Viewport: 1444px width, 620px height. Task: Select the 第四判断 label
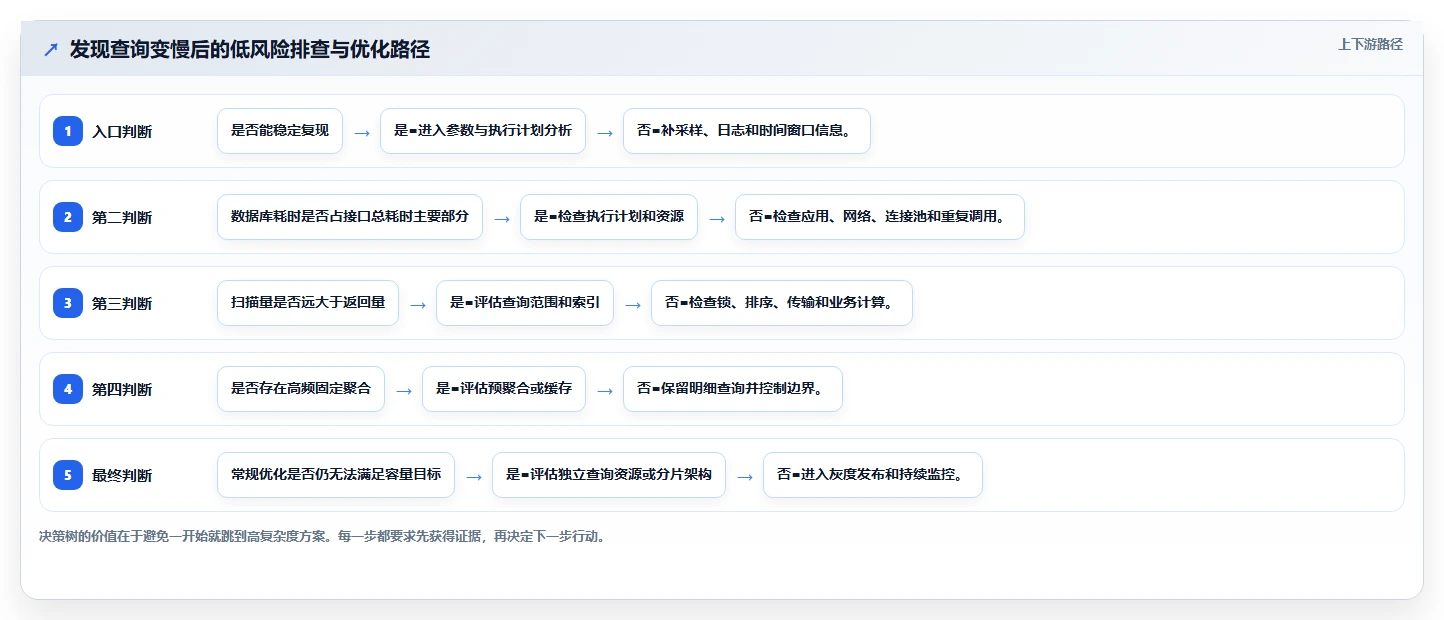coord(122,389)
